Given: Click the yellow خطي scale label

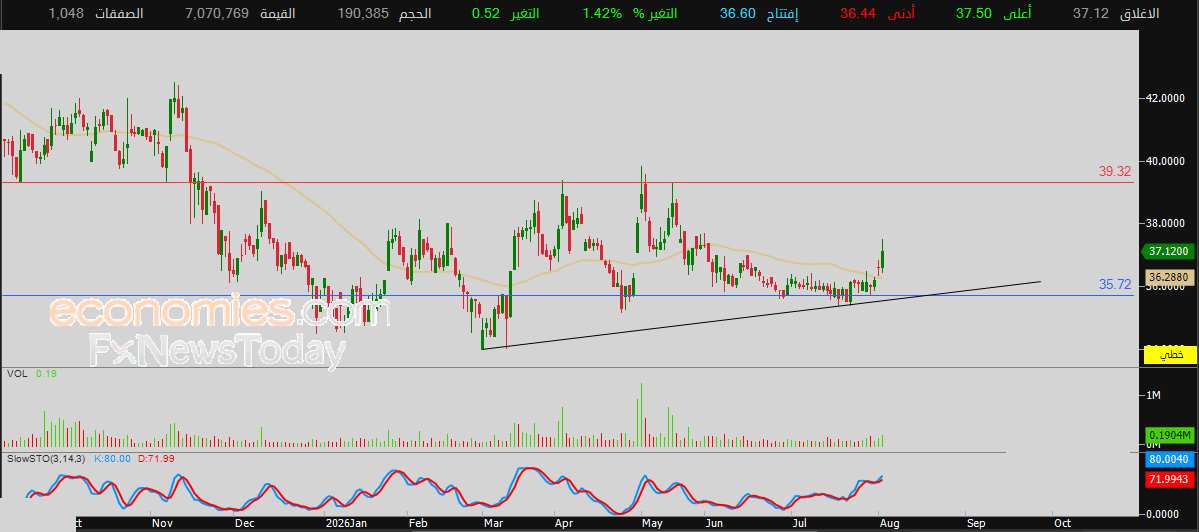Looking at the screenshot, I should coord(1168,355).
